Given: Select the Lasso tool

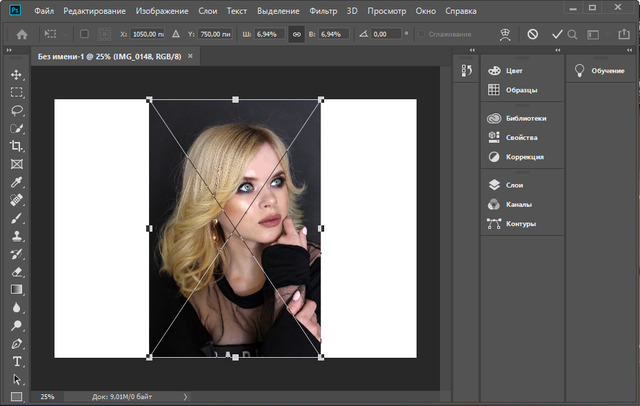Looking at the screenshot, I should pyautogui.click(x=16, y=110).
